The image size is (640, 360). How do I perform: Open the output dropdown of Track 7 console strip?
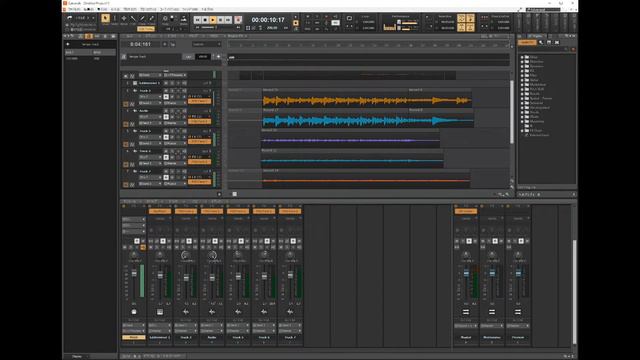pyautogui.click(x=290, y=331)
